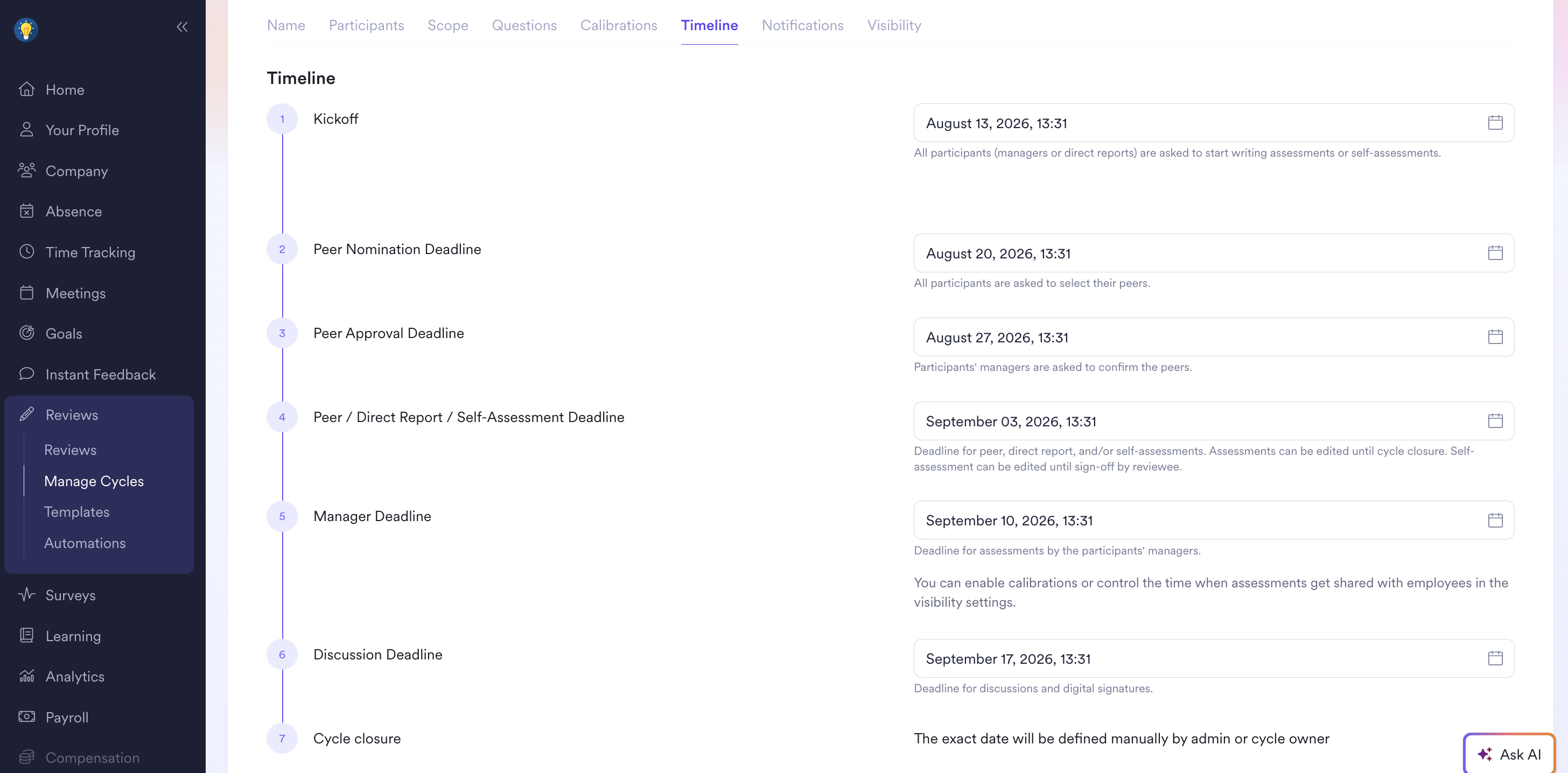Open calendar picker for Self-Assessment Deadline

point(1495,421)
